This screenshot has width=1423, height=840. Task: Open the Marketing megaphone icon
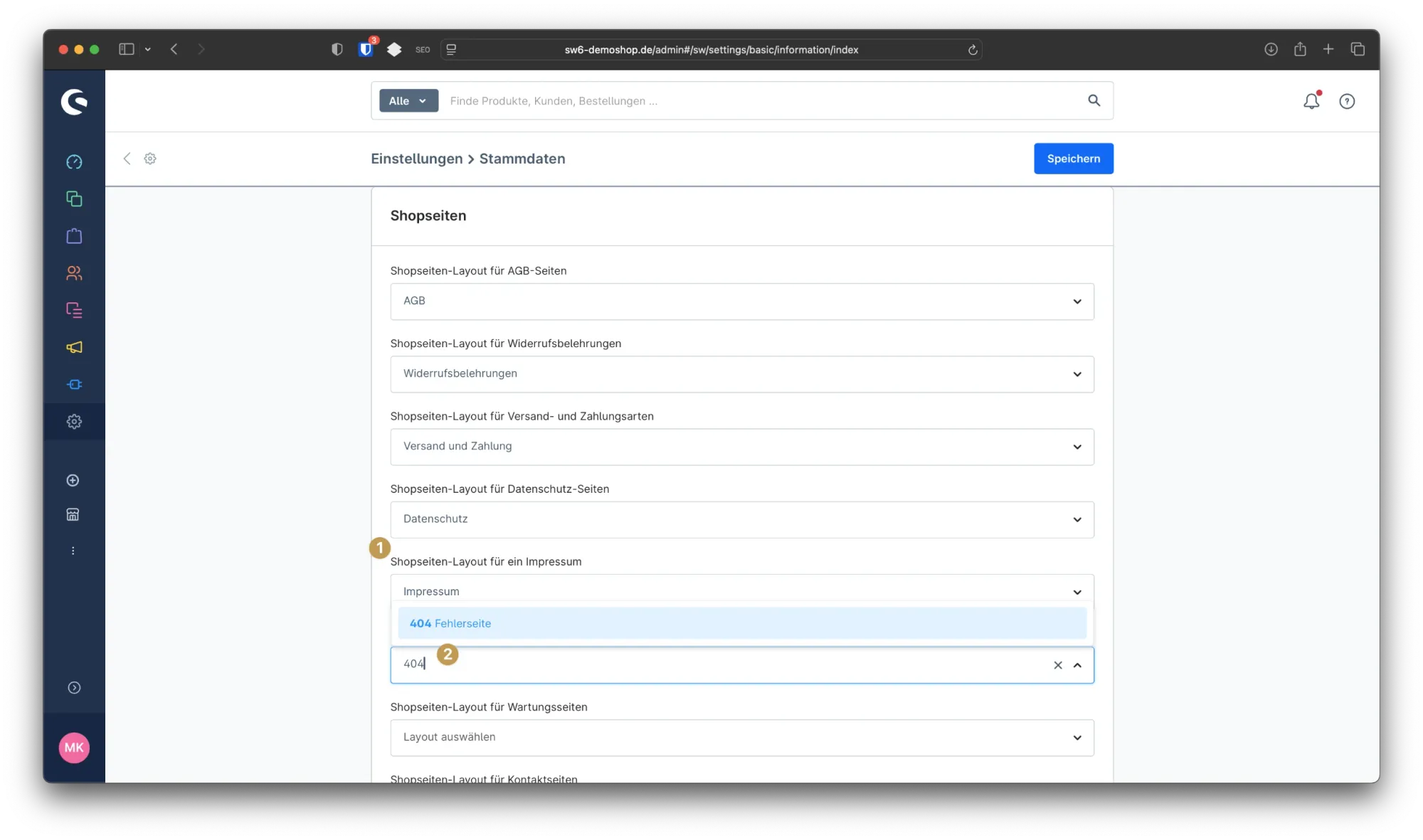click(74, 347)
